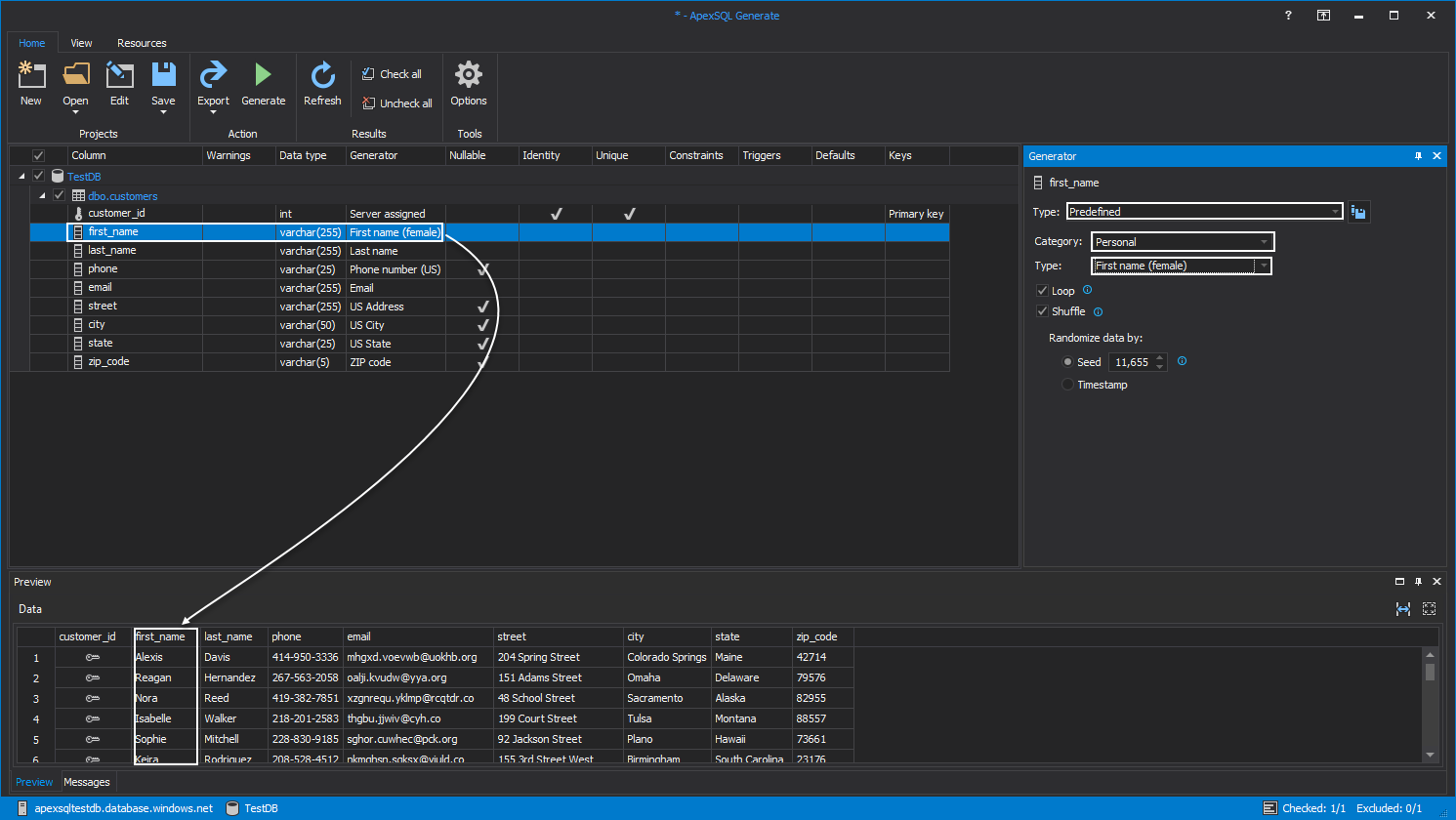Viewport: 1456px width, 820px height.
Task: Click the Nullable column header
Action: point(482,155)
